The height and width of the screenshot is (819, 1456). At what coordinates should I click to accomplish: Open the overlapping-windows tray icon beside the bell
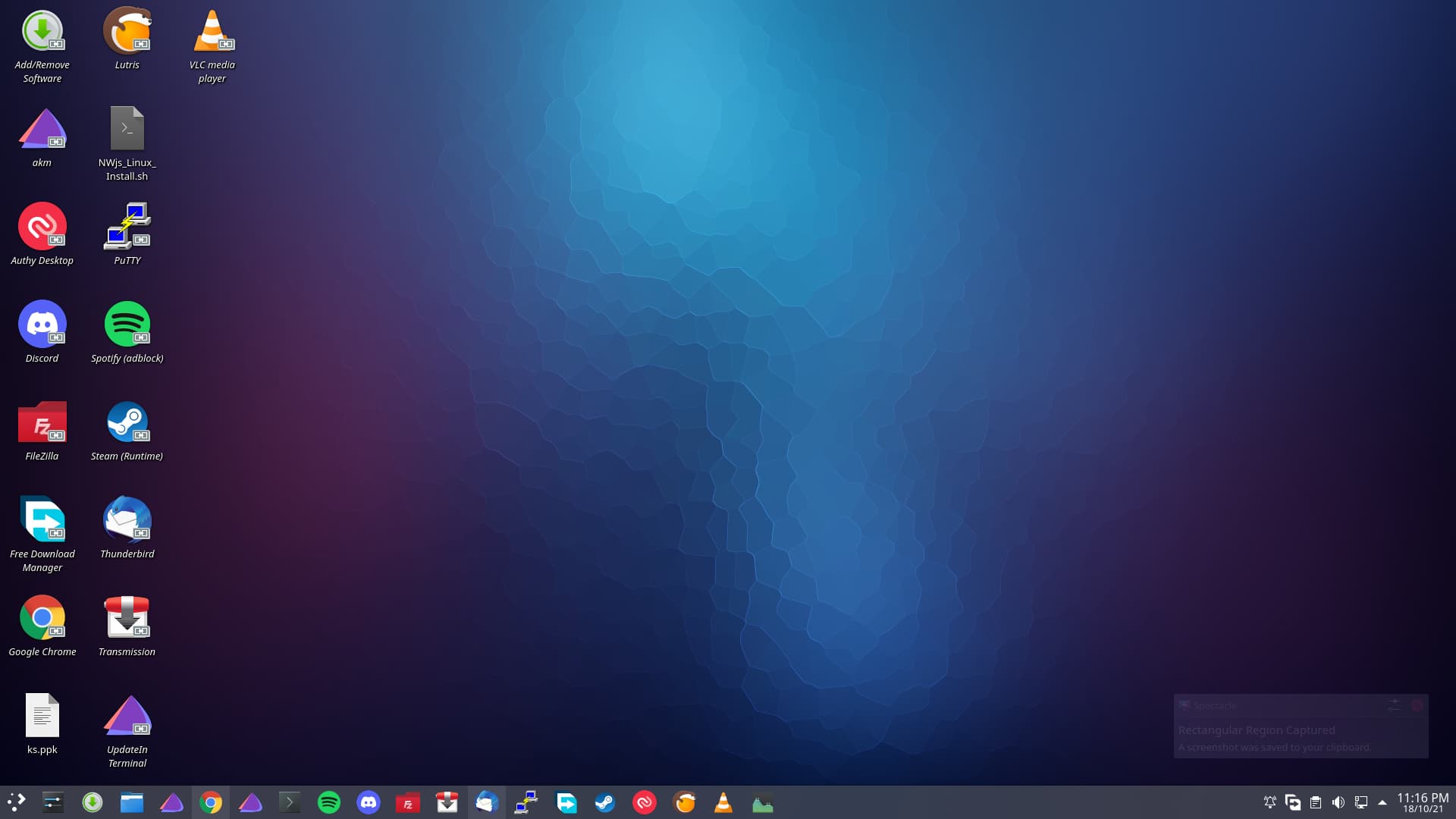[x=1293, y=802]
